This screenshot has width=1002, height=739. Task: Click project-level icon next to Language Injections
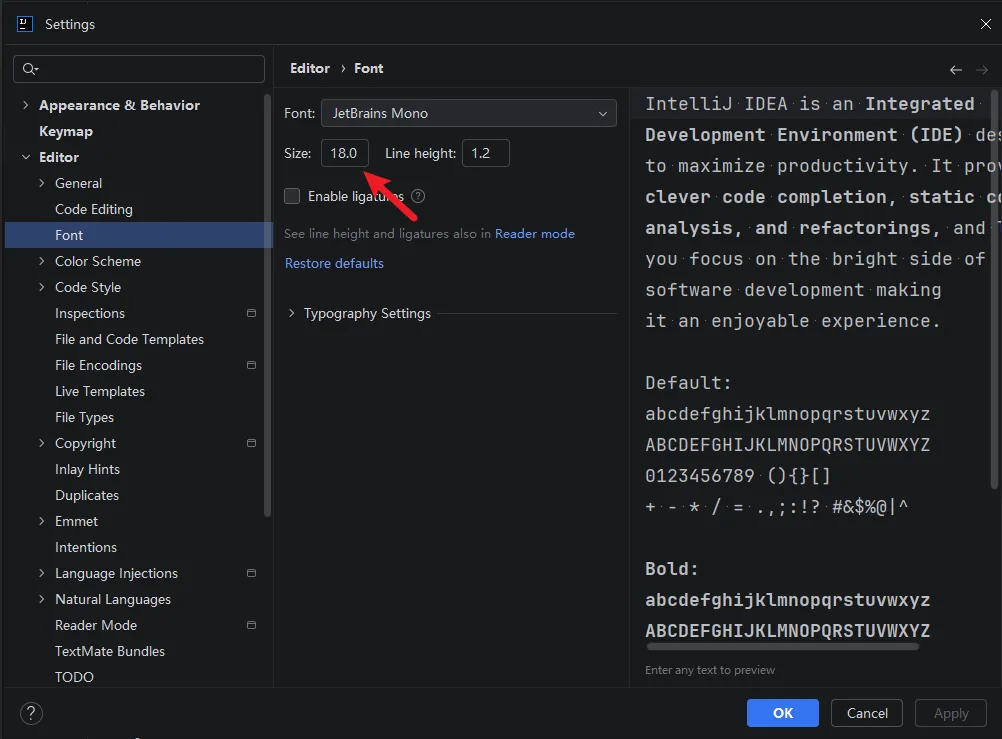click(251, 573)
